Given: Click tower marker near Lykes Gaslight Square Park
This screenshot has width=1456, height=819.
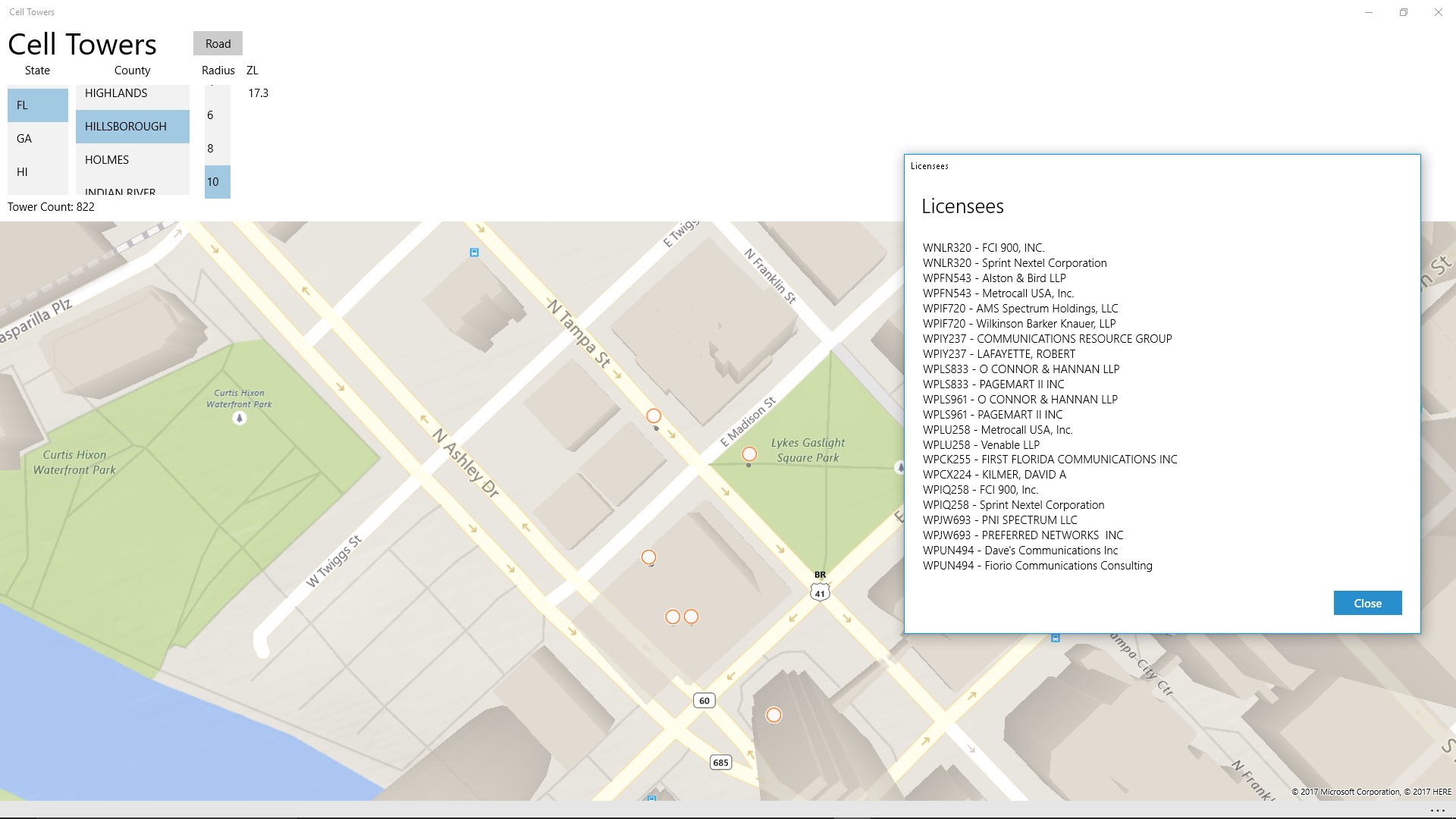Looking at the screenshot, I should pyautogui.click(x=749, y=454).
